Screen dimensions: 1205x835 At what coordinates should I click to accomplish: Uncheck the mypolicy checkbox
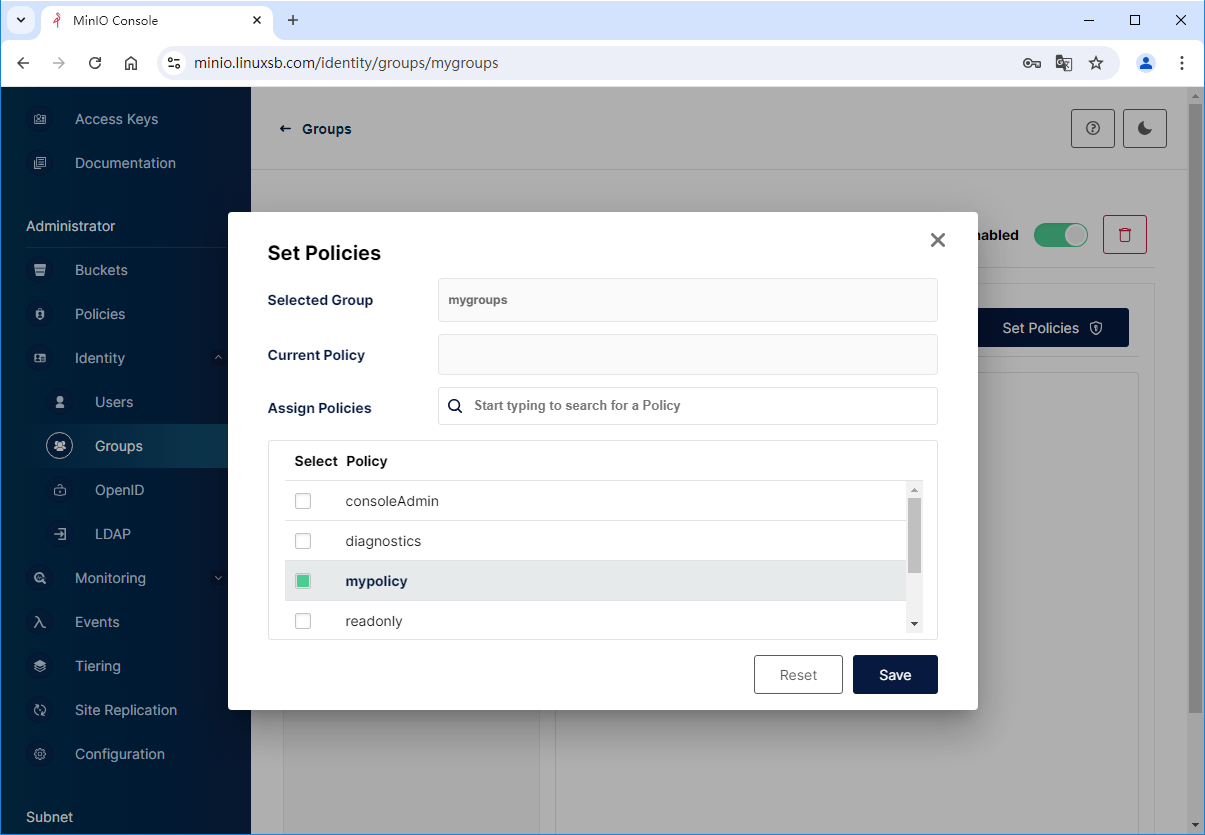303,581
